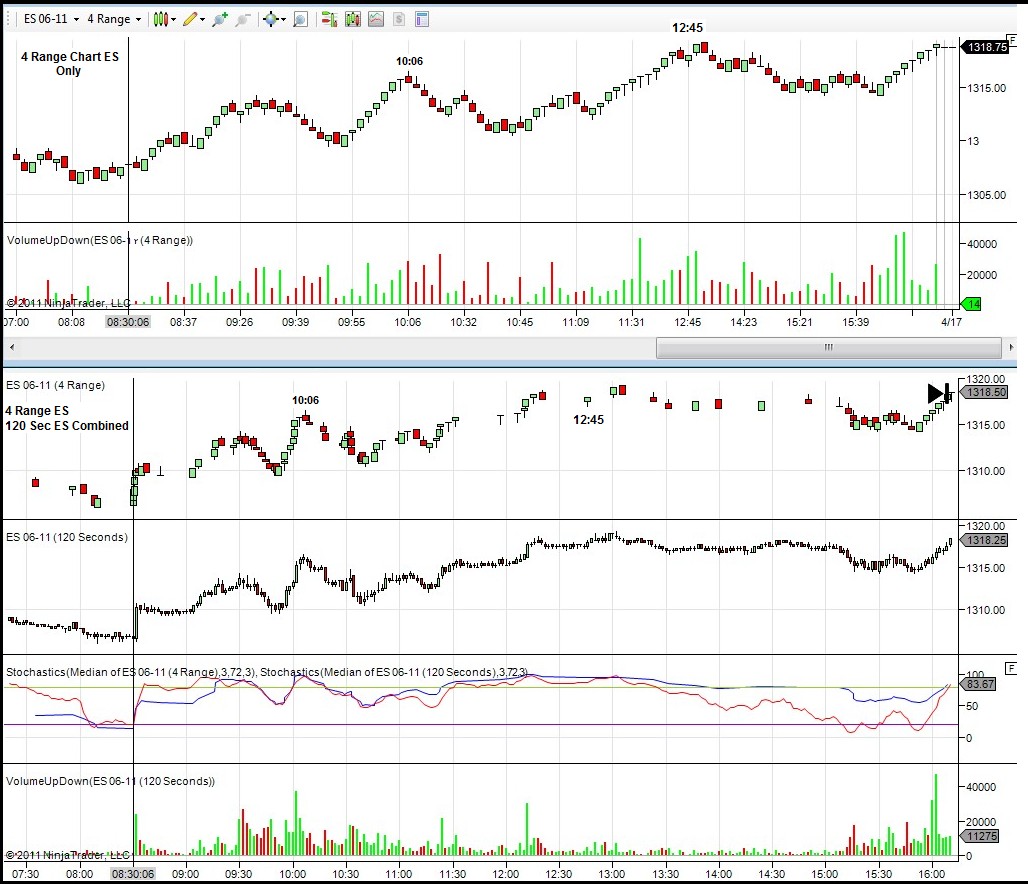
Task: Click the zoom out magnifier icon
Action: tap(242, 19)
